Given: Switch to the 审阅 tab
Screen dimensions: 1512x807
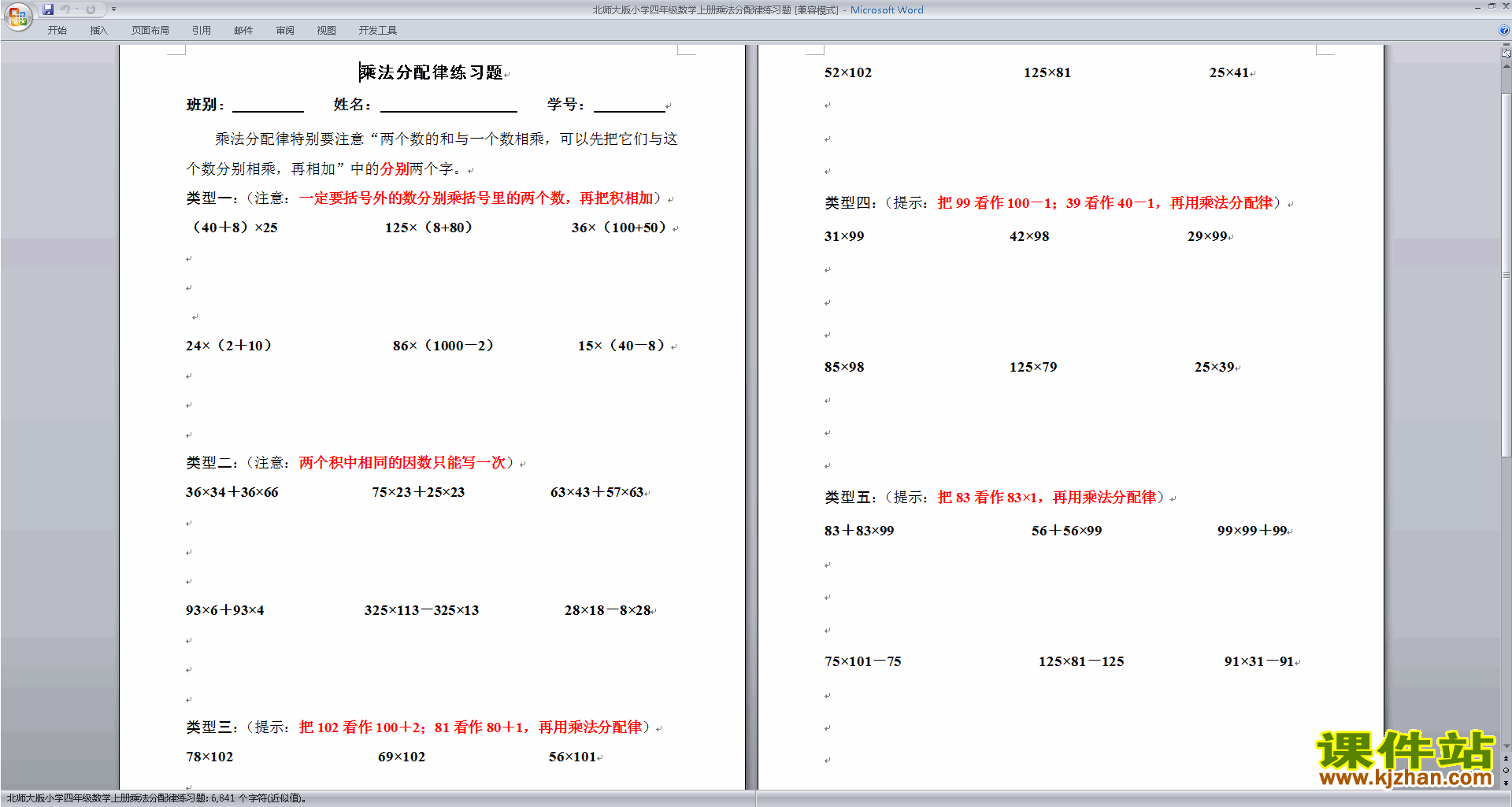Looking at the screenshot, I should coord(285,30).
